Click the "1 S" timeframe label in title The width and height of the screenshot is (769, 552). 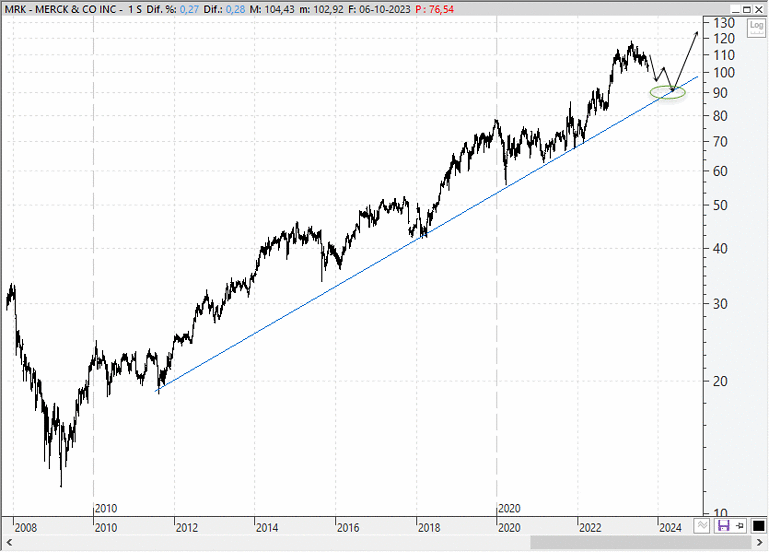(x=135, y=9)
